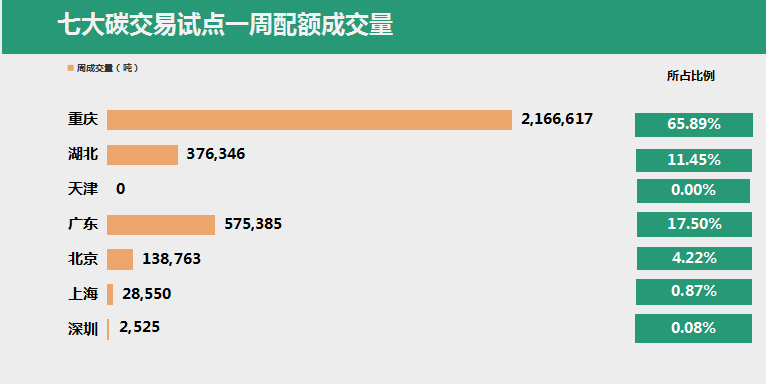
Task: Click the orange legend square for 周成交量
Action: tap(70, 68)
